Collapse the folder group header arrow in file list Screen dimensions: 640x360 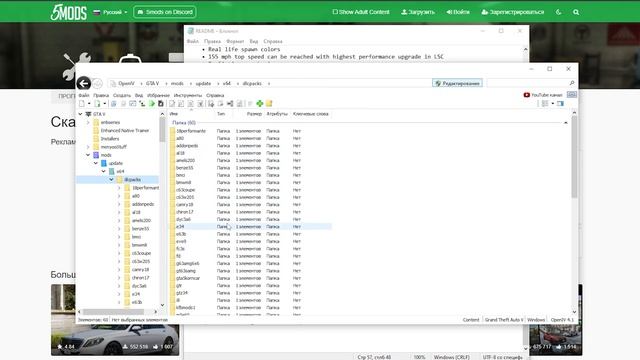[566, 122]
